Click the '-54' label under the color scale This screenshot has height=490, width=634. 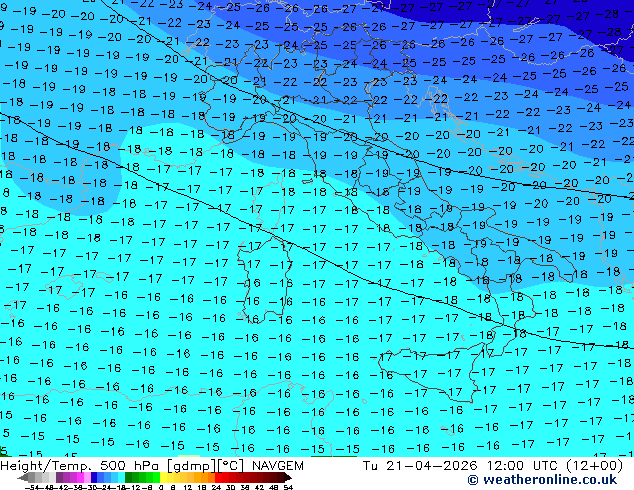(x=31, y=488)
